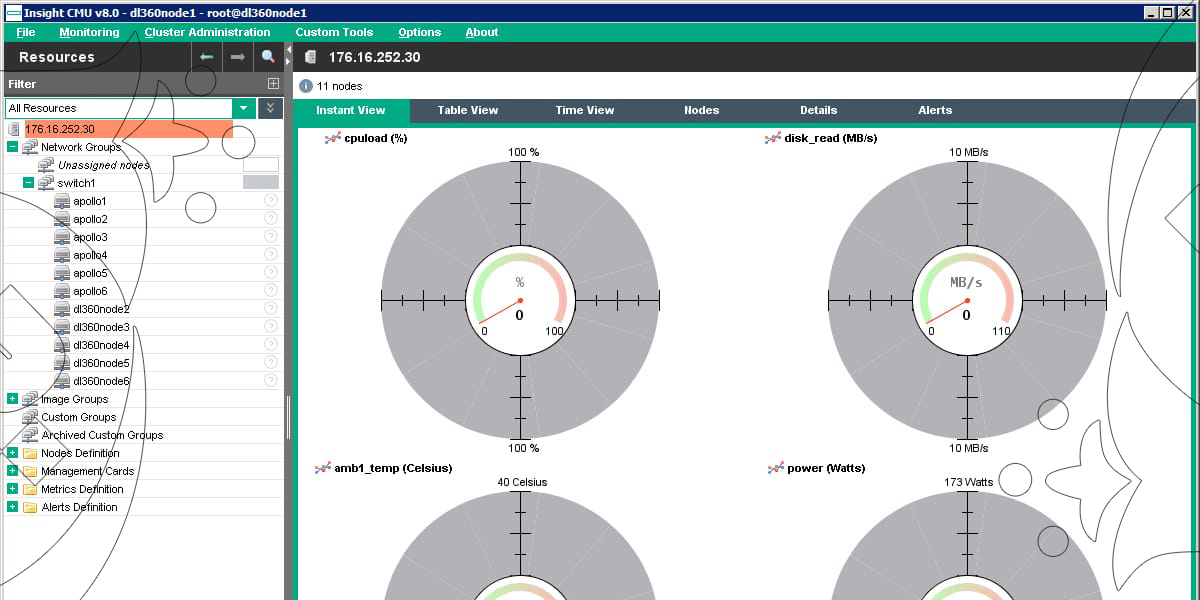Collapse the switch1 group
This screenshot has height=600, width=1200.
tap(28, 183)
